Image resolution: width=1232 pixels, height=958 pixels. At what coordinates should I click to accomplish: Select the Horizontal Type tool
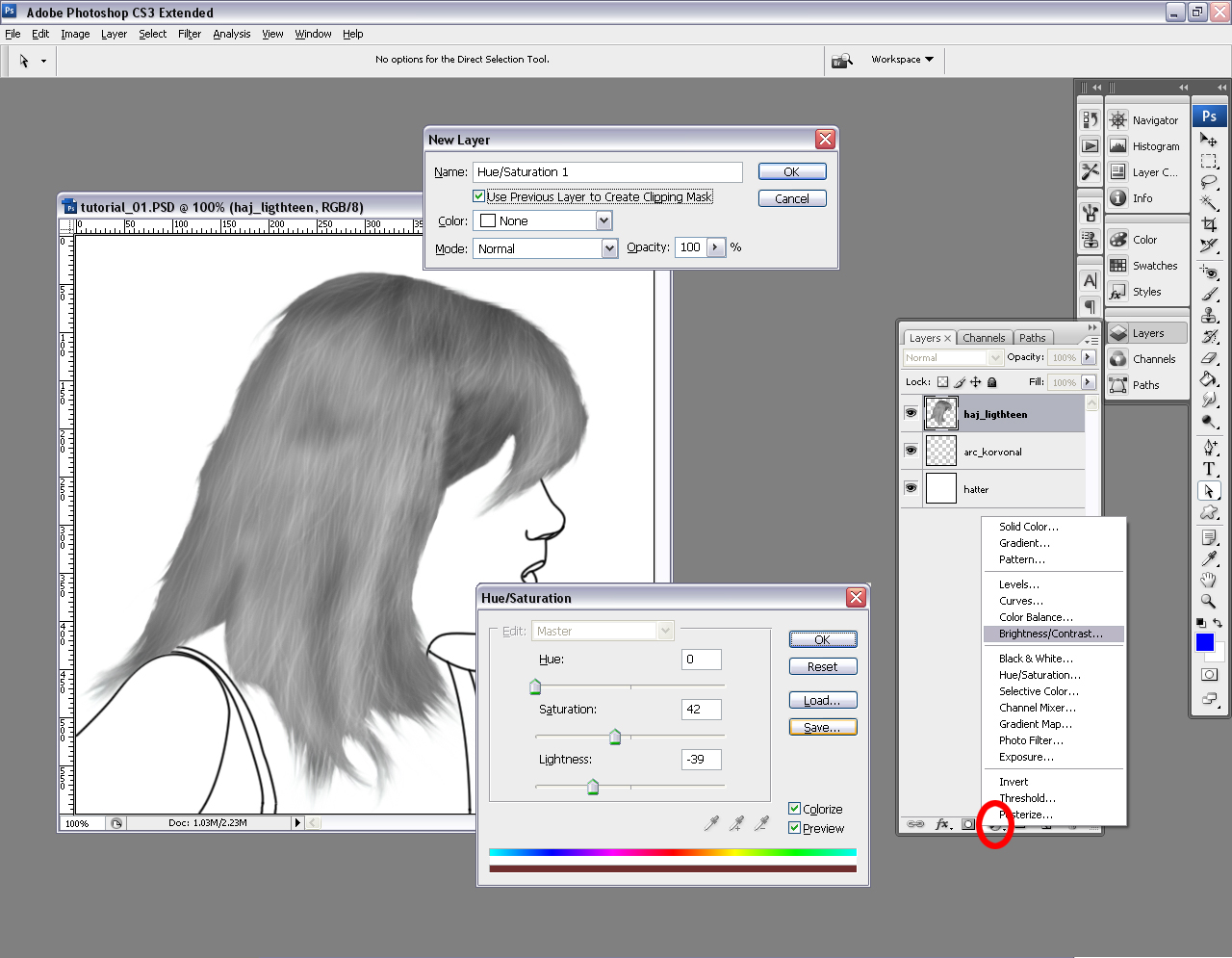1209,469
